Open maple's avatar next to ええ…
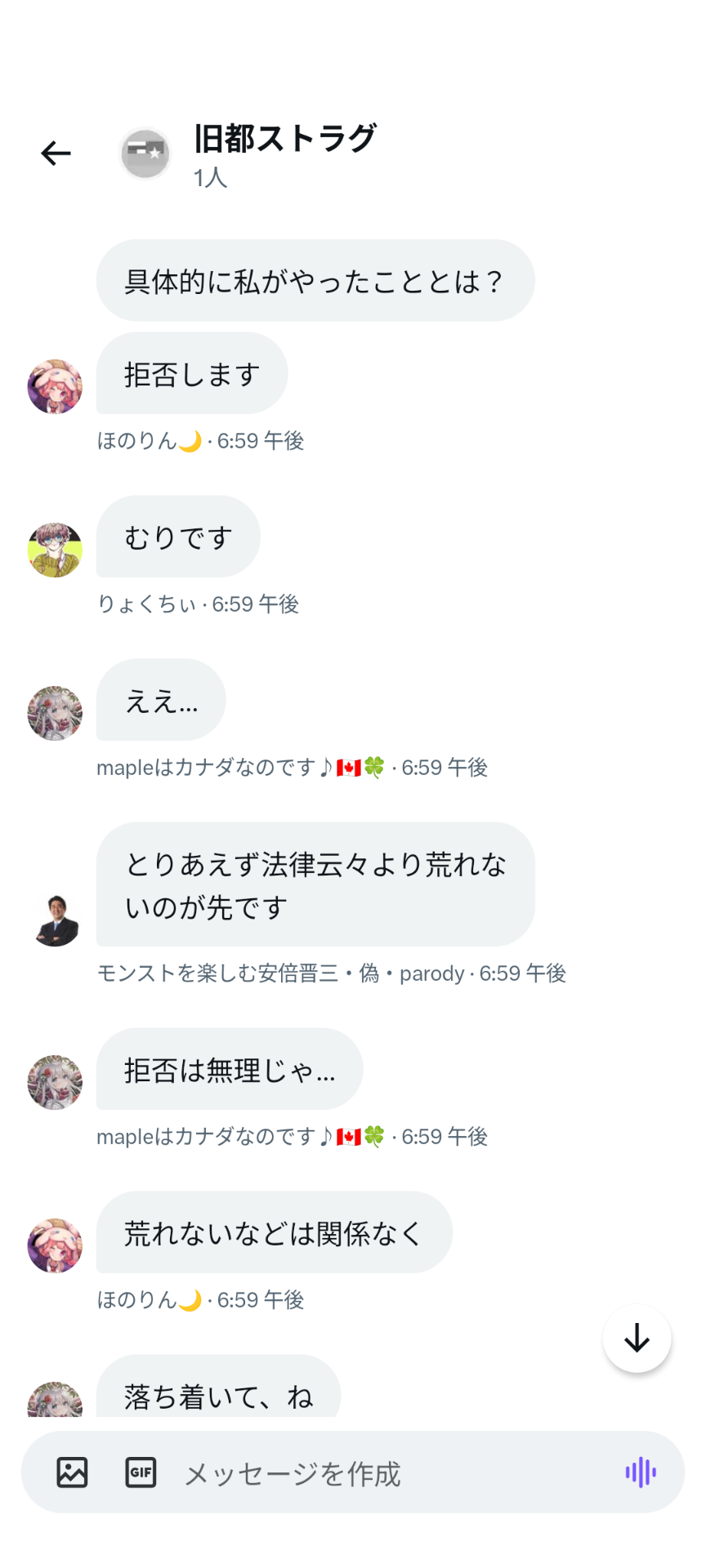The width and height of the screenshot is (706, 1568). pyautogui.click(x=55, y=713)
